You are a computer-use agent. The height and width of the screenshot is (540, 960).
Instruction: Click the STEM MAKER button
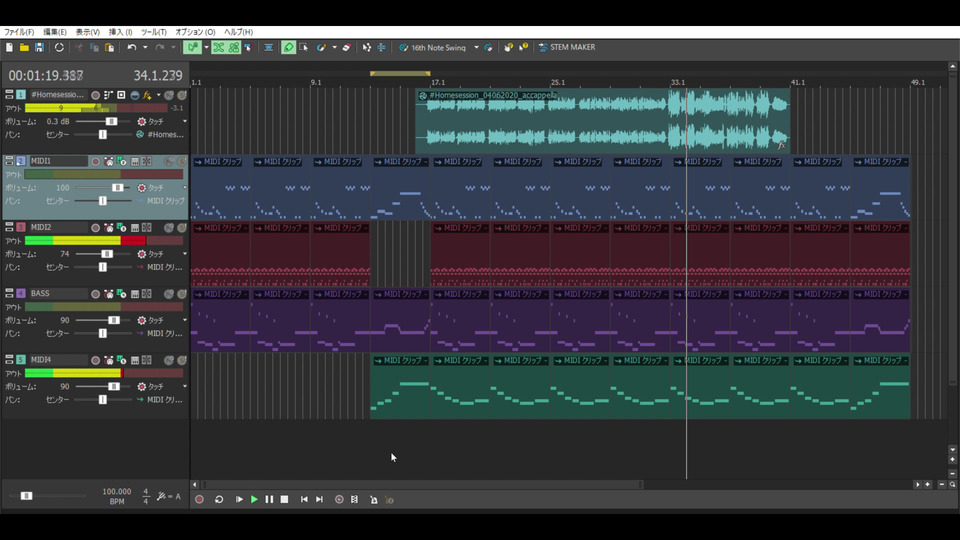tap(566, 47)
